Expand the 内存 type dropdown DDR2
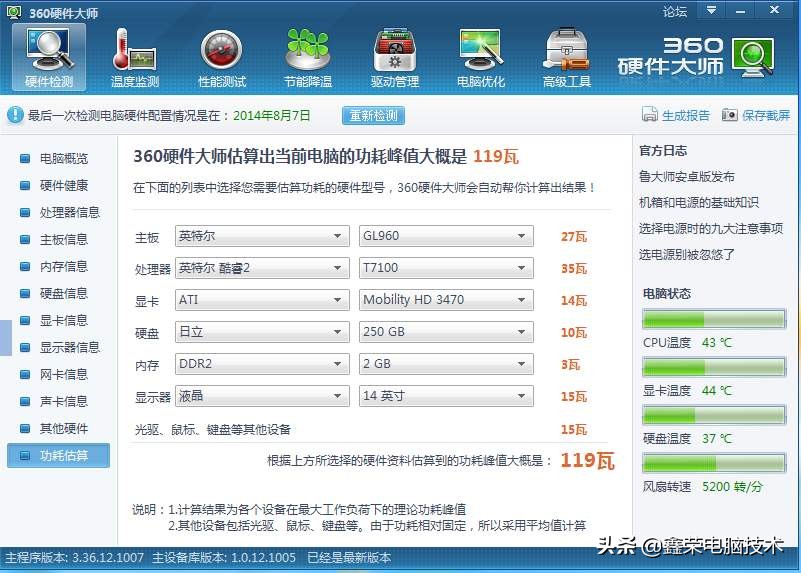Viewport: 801px width, 573px height. click(x=262, y=364)
